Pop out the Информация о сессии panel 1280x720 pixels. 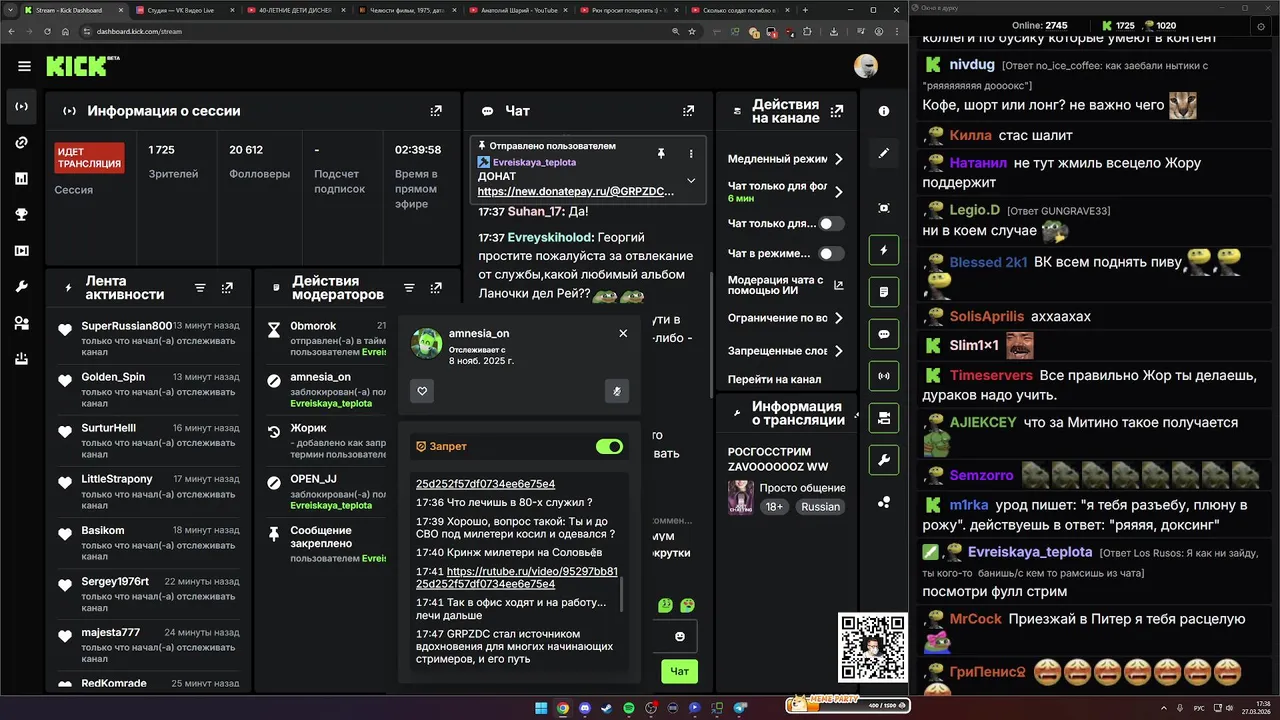point(436,111)
